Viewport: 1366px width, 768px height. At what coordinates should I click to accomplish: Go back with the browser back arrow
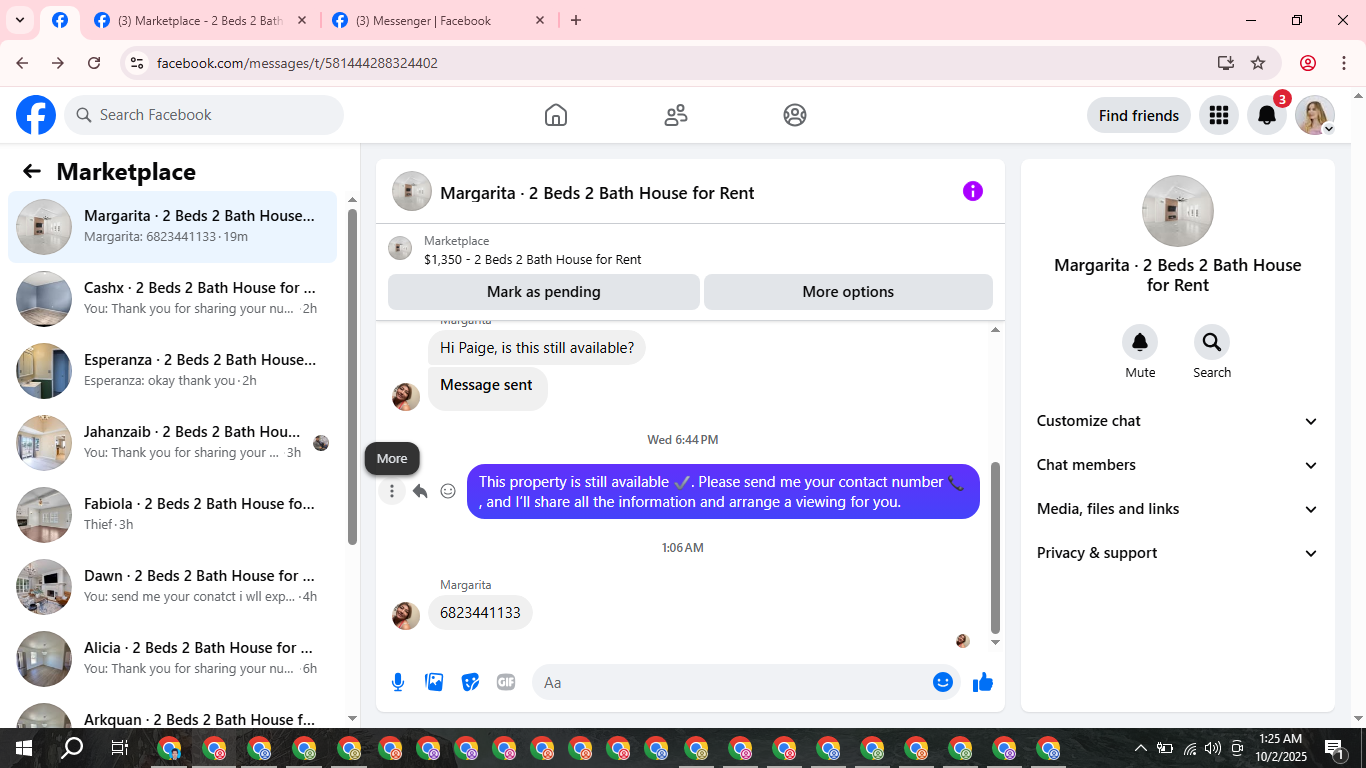(22, 63)
